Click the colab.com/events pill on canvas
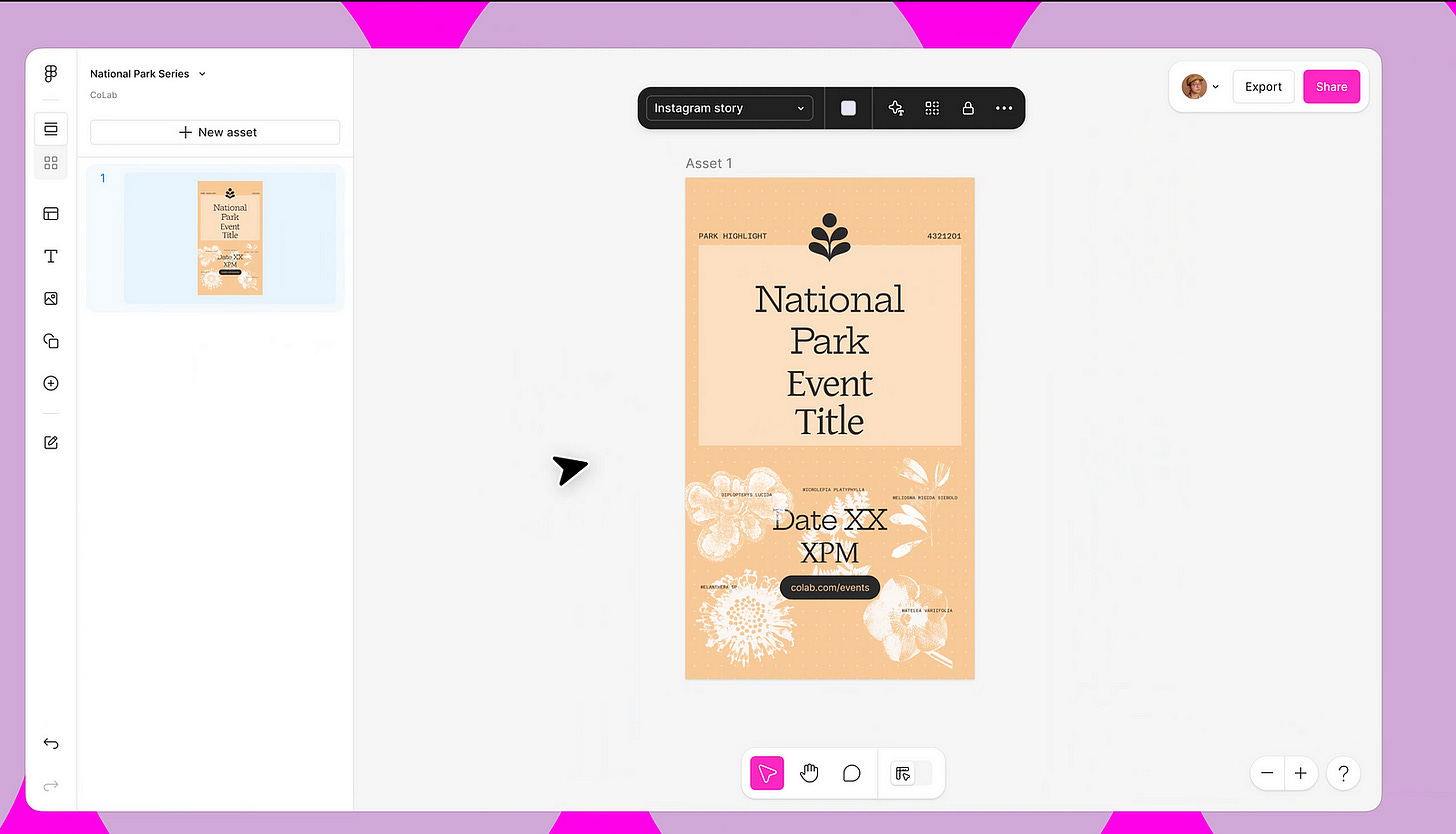This screenshot has height=834, width=1456. coord(830,587)
